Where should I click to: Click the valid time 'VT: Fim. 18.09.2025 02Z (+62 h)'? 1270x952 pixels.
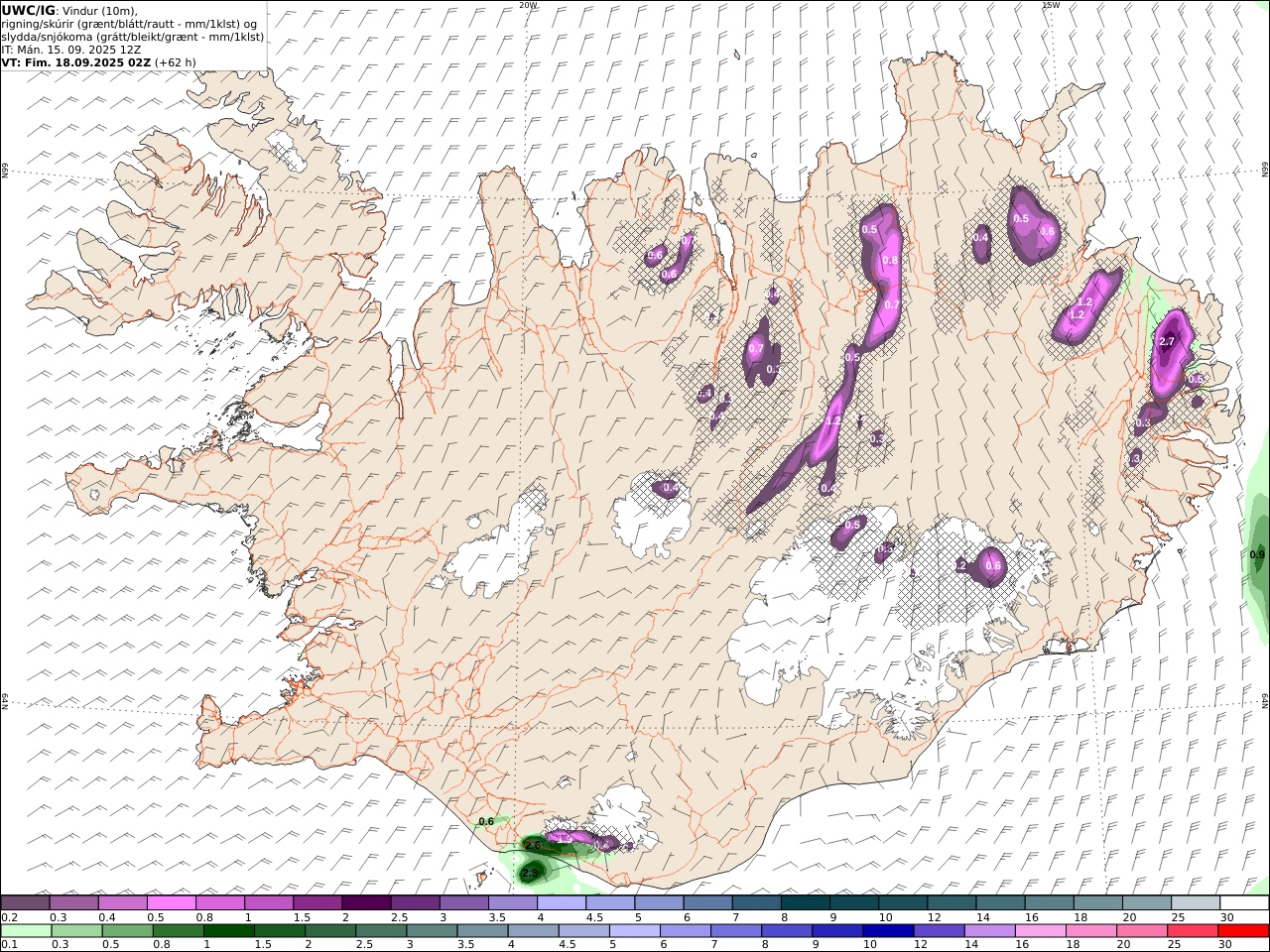click(x=98, y=61)
